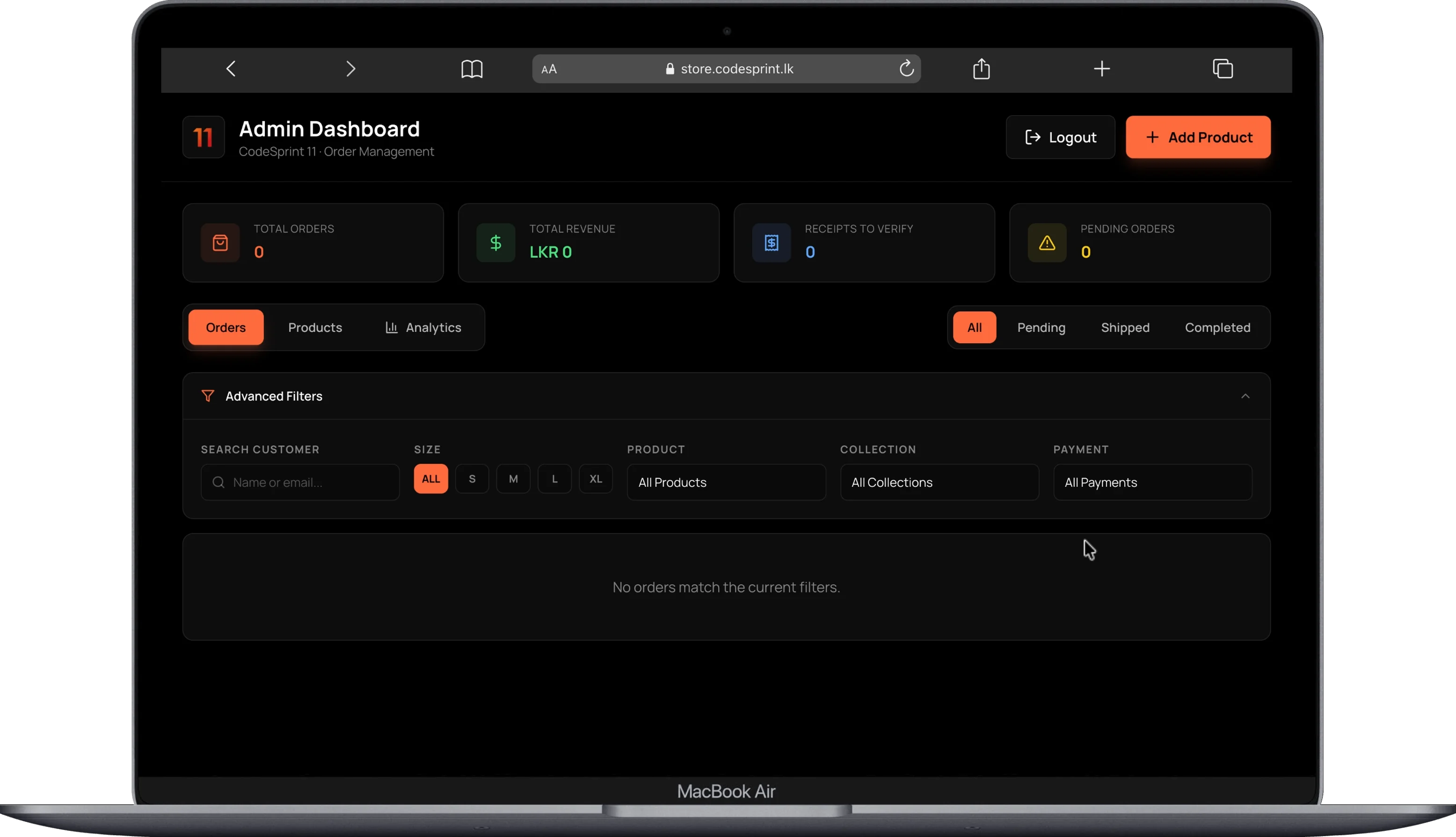Screen dimensions: 1456x837
Task: Switch to the Orders tab
Action: 226,328
